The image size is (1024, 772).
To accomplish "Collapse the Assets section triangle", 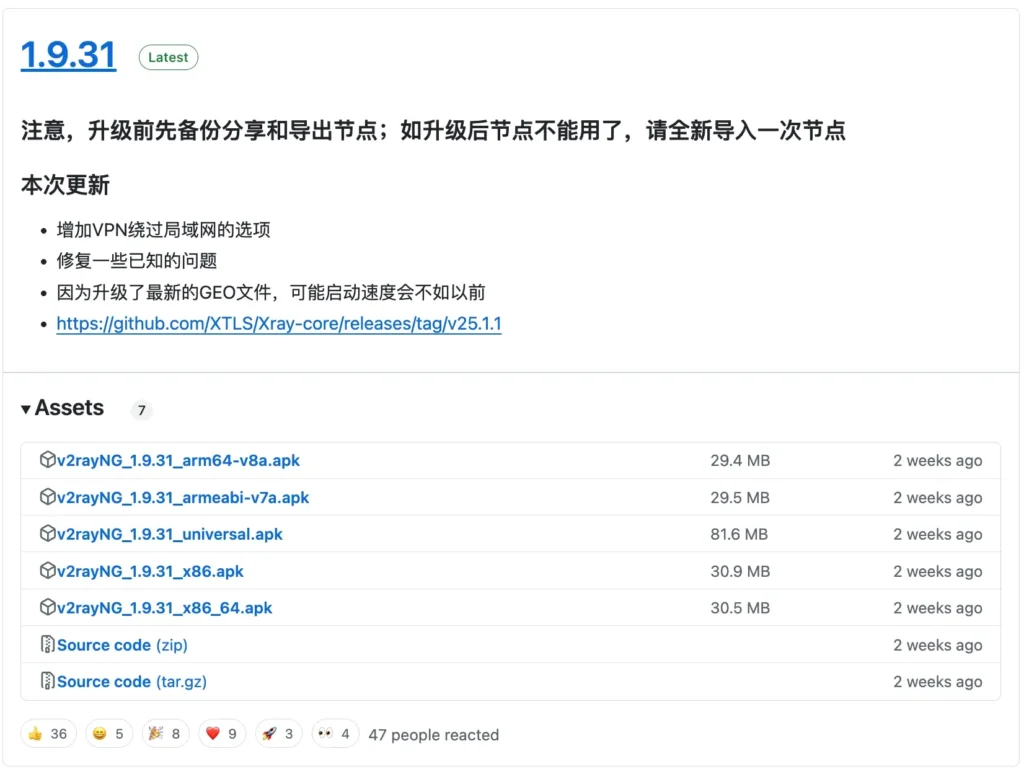I will pyautogui.click(x=25, y=410).
